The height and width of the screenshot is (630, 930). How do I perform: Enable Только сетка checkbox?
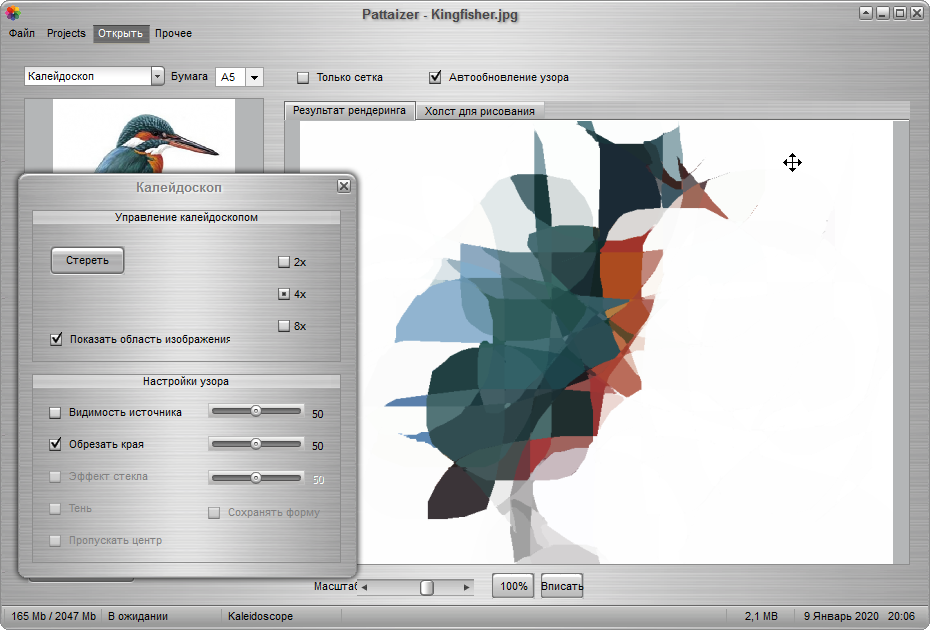coord(303,78)
